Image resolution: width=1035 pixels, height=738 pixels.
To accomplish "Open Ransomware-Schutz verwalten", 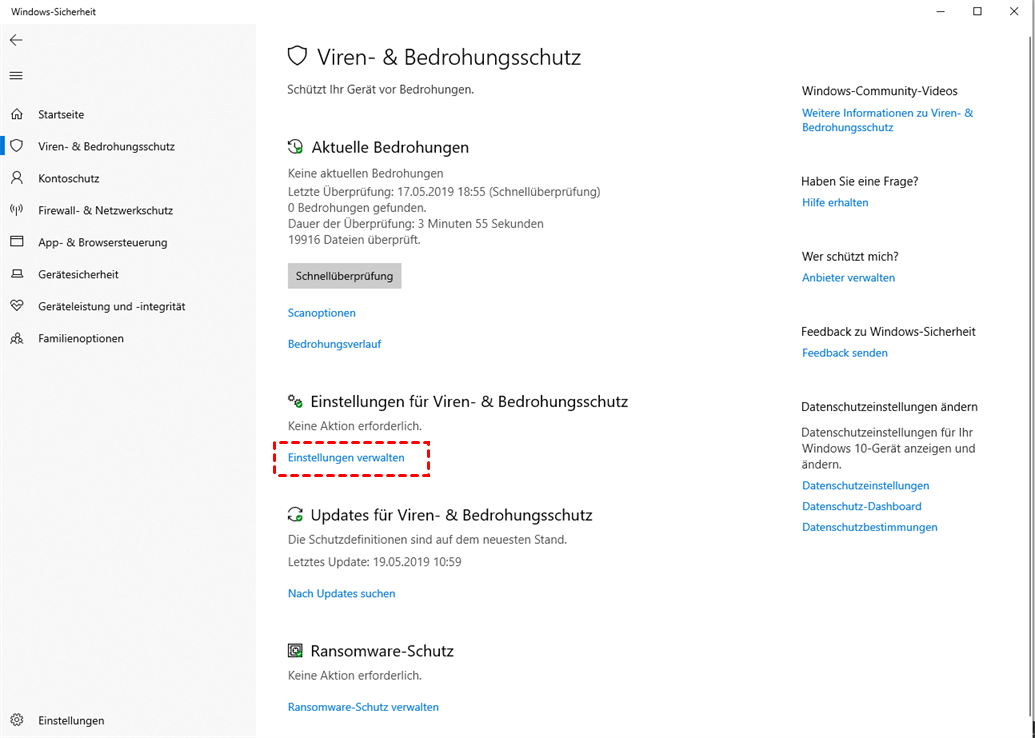I will (x=363, y=707).
